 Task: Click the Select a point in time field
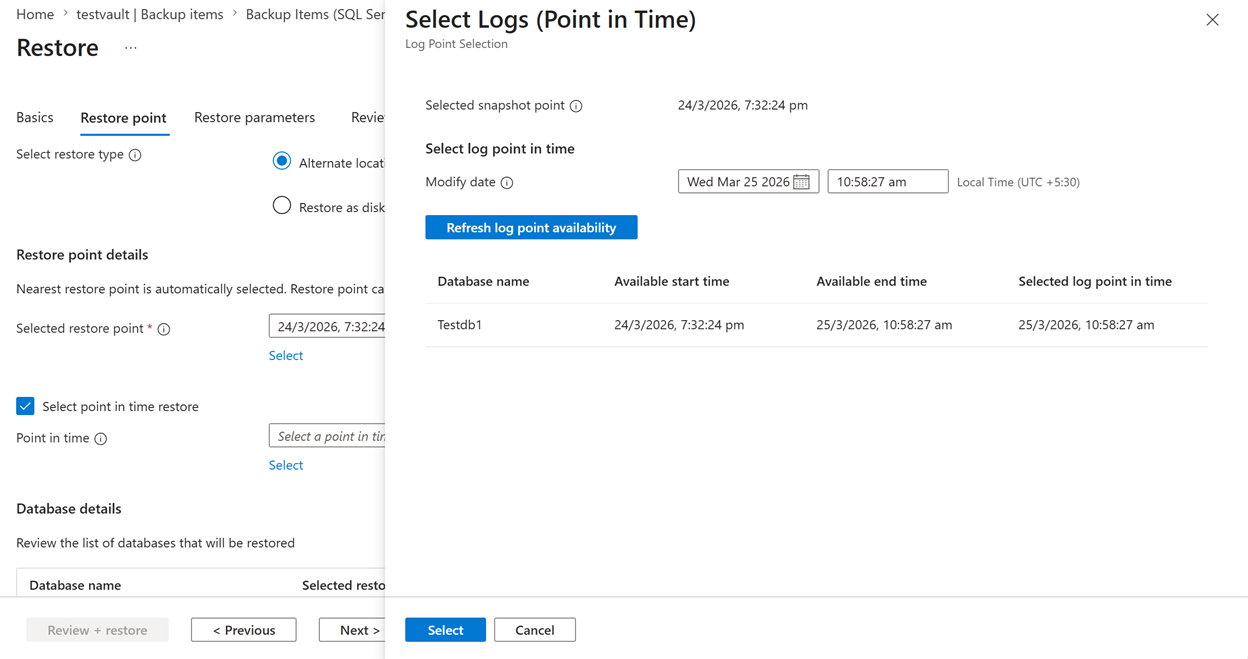[x=327, y=436]
